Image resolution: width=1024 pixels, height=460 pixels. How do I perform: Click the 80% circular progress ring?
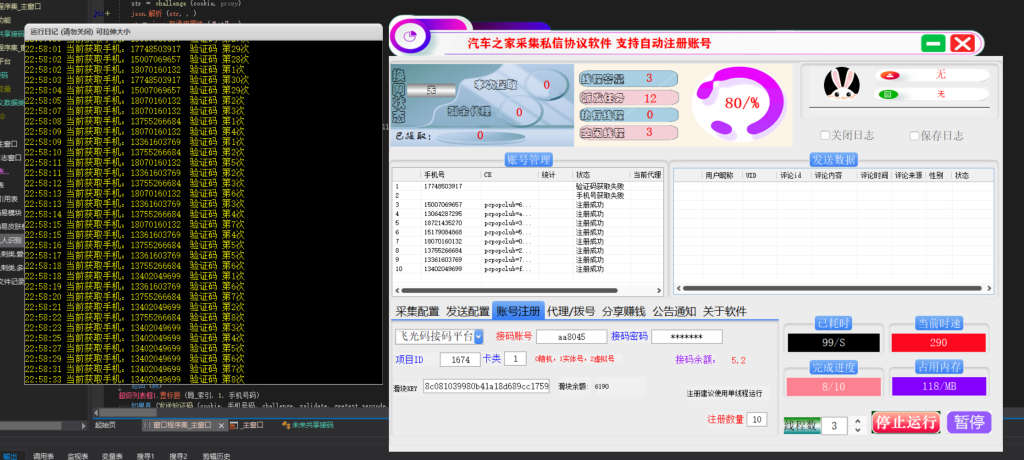point(741,102)
